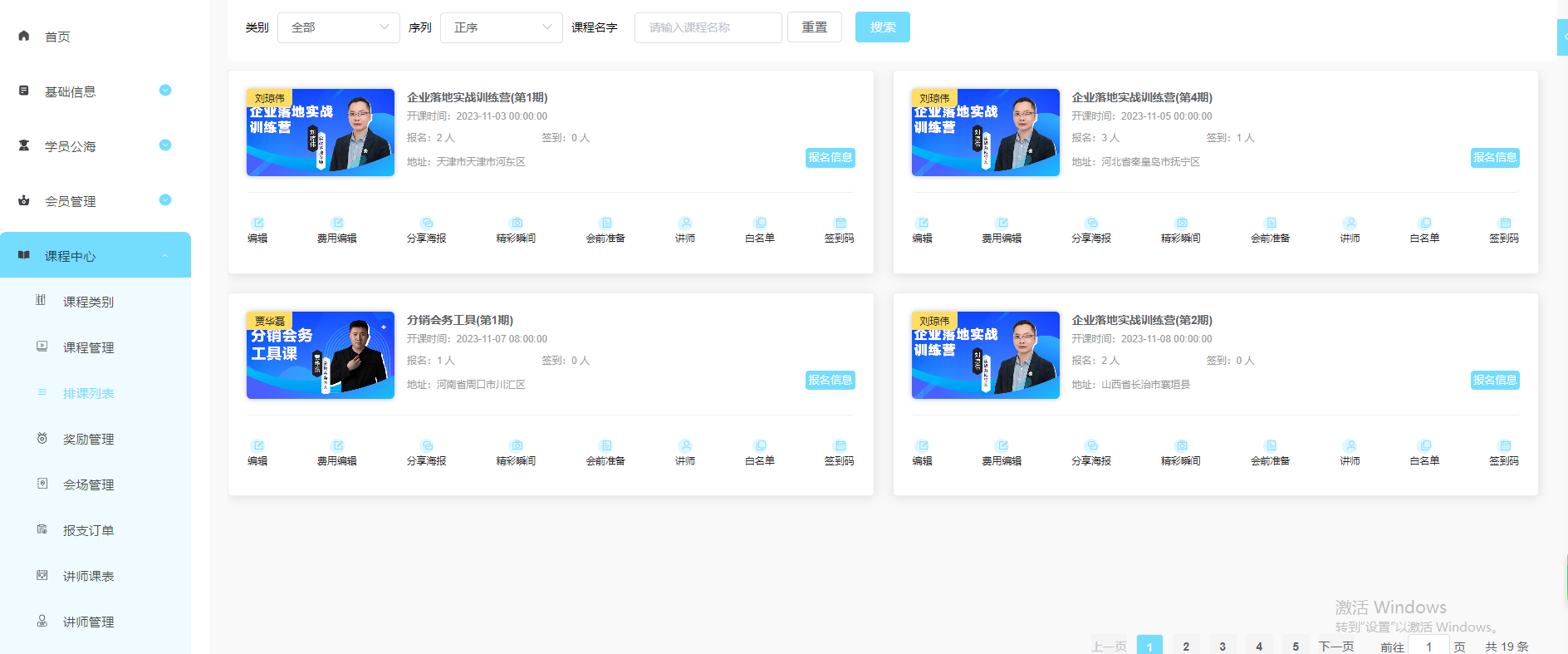Open 精彩瞬间 for 企业落地实战训练营(第4期)
The height and width of the screenshot is (654, 1568).
(x=1182, y=230)
